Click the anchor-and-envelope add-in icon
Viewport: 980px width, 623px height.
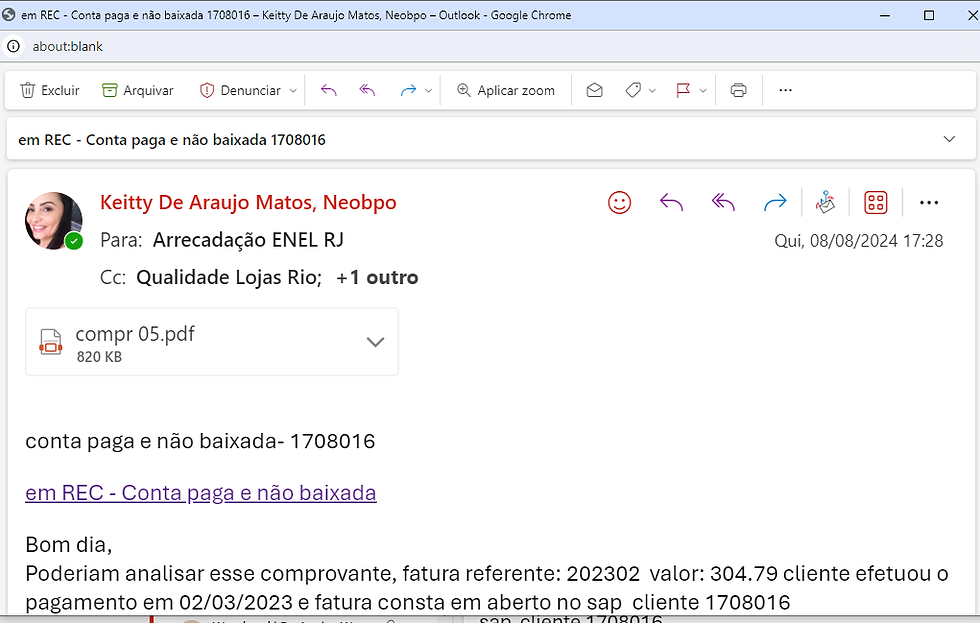point(825,202)
